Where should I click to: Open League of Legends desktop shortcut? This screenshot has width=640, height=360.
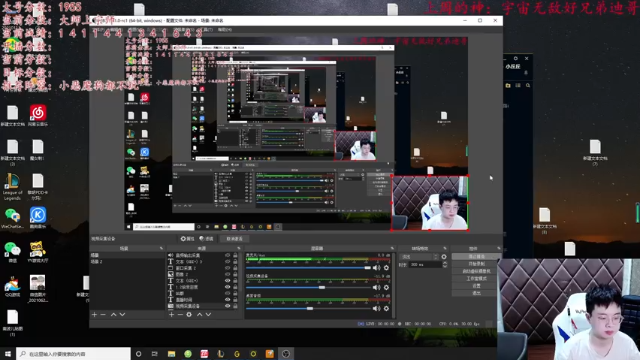click(x=12, y=187)
